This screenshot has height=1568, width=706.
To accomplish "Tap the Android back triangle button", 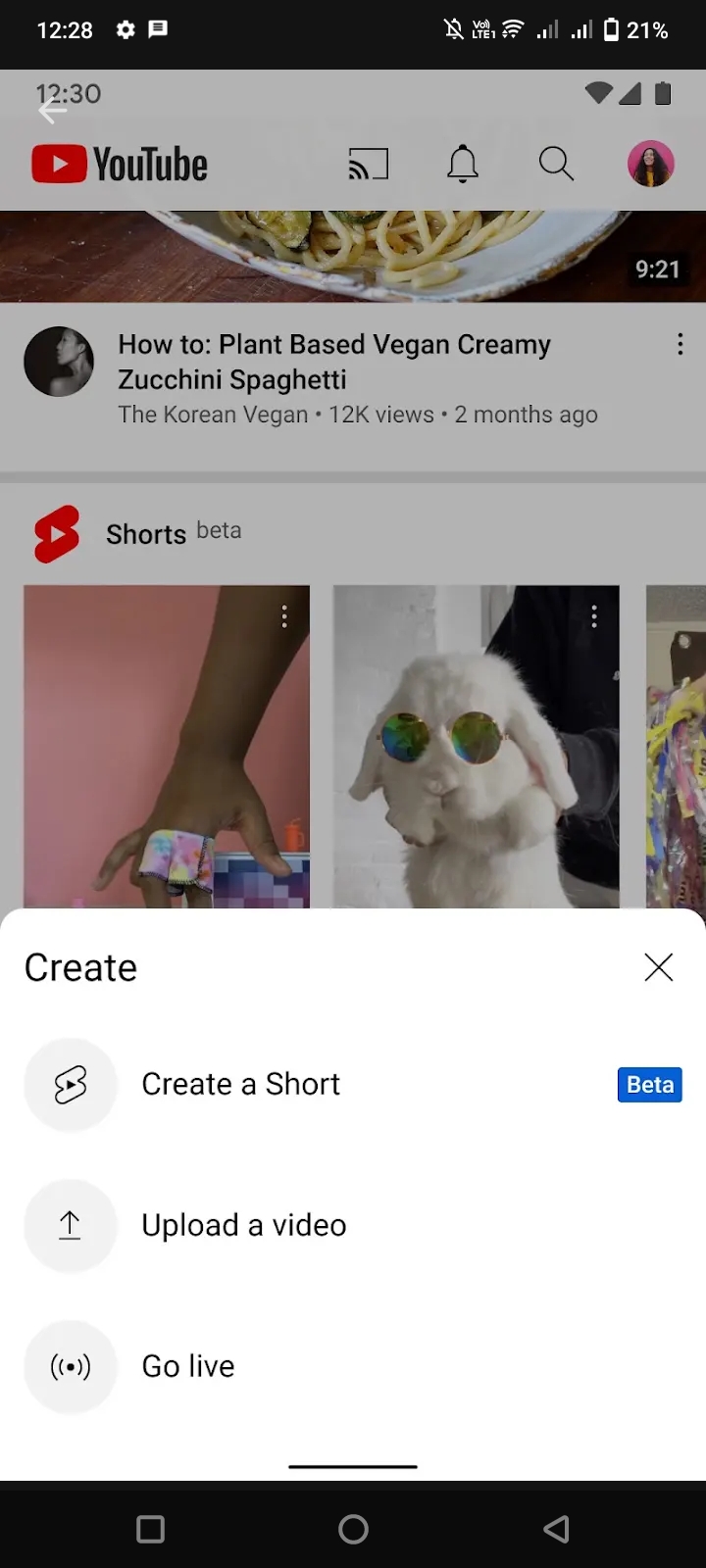I will click(x=556, y=1529).
